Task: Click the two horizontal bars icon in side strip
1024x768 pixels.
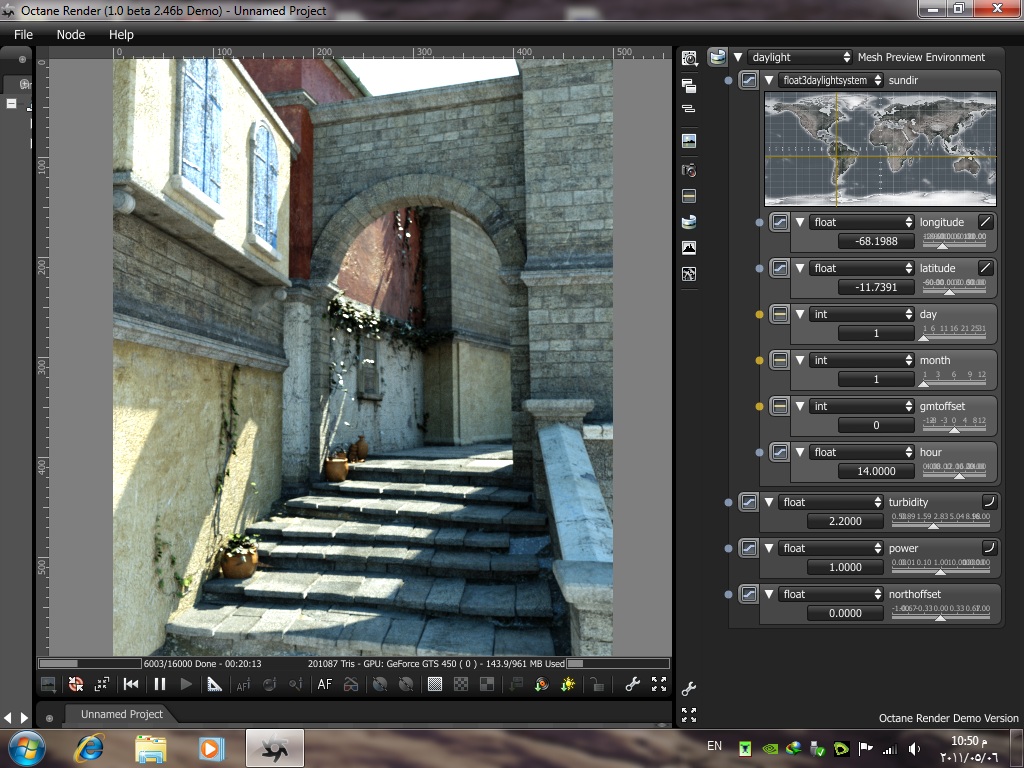Action: coord(689,108)
